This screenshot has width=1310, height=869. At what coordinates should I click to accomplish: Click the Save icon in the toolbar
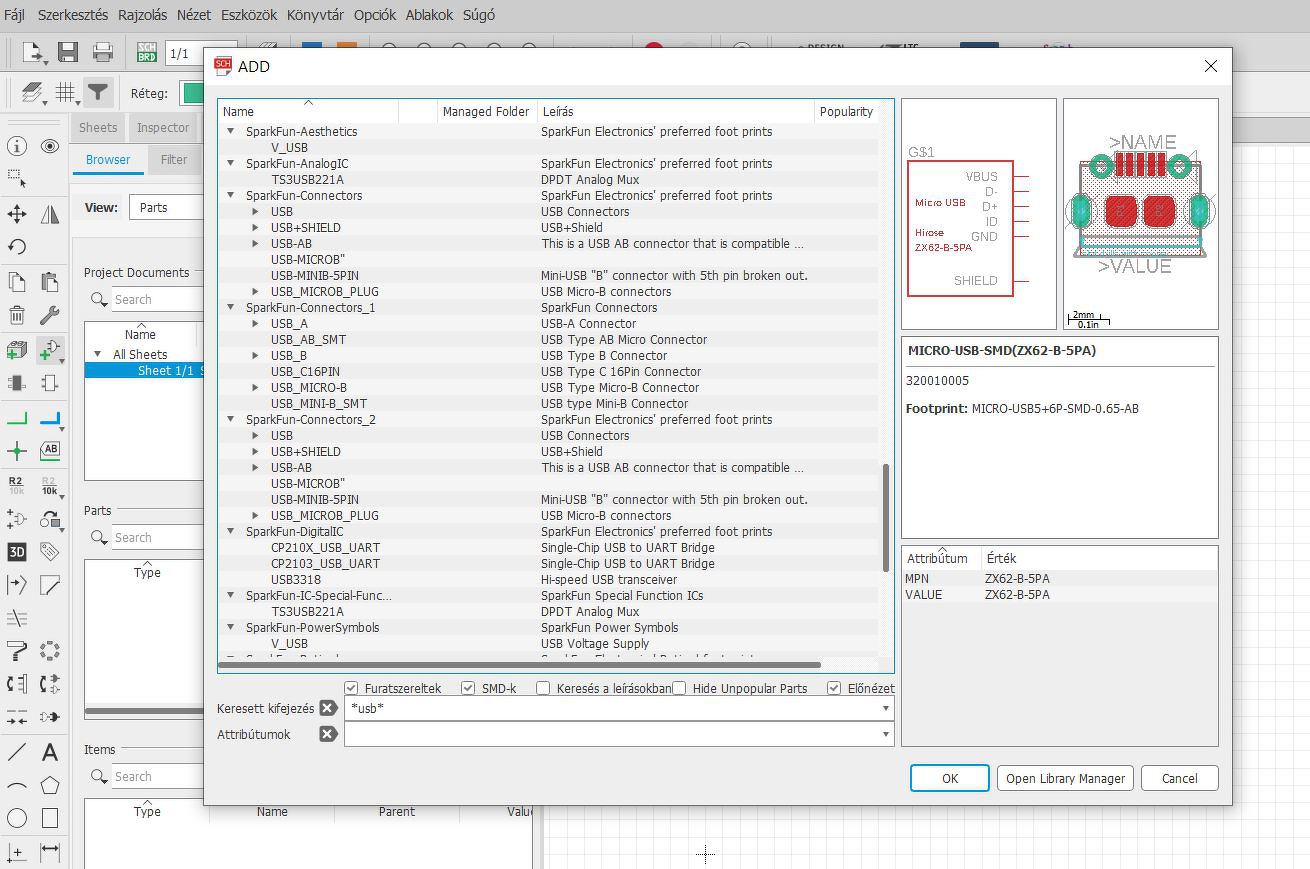tap(68, 52)
